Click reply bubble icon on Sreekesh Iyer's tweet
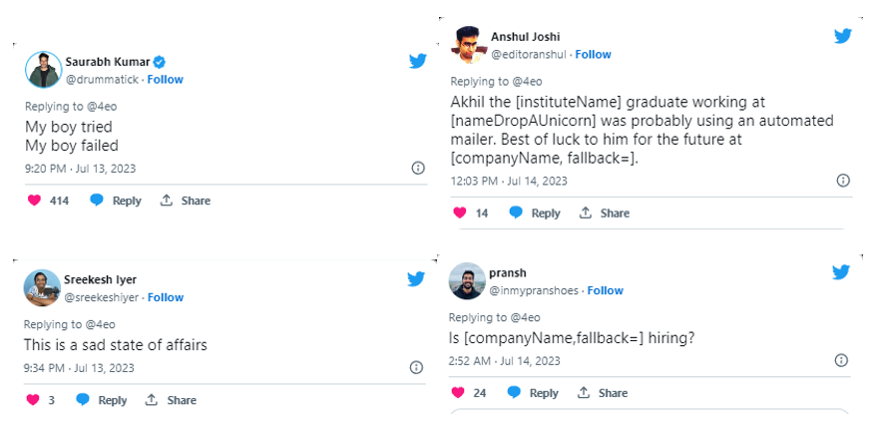The image size is (879, 431). pos(83,400)
